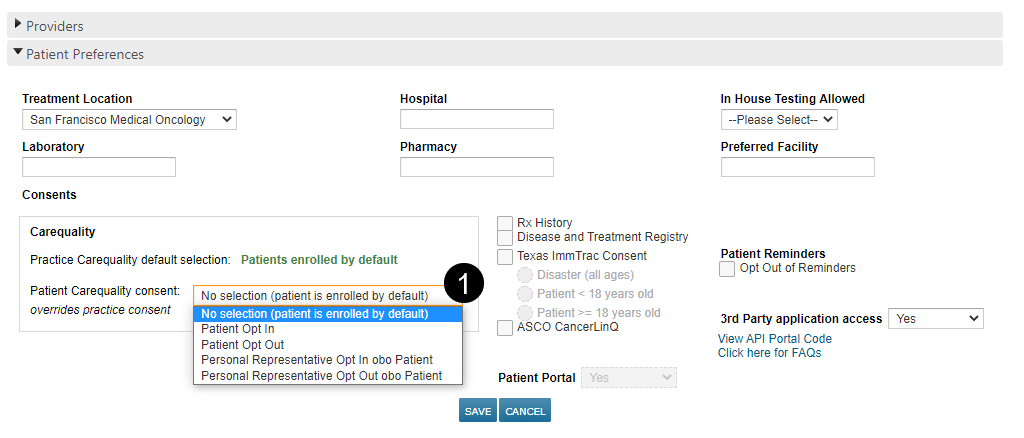Screen dimensions: 1024x438
Task: Choose Personal Representative Opt Out obo Patient
Action: pyautogui.click(x=321, y=376)
